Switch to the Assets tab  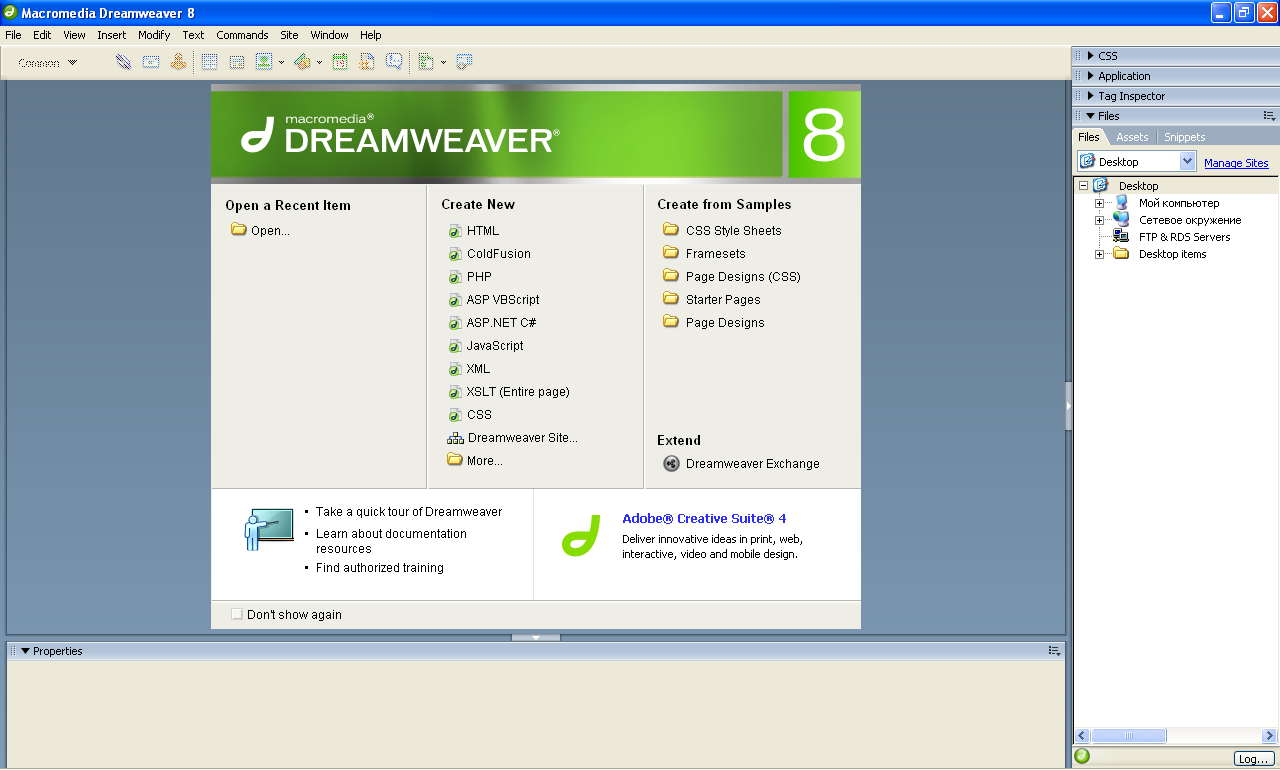(1132, 137)
